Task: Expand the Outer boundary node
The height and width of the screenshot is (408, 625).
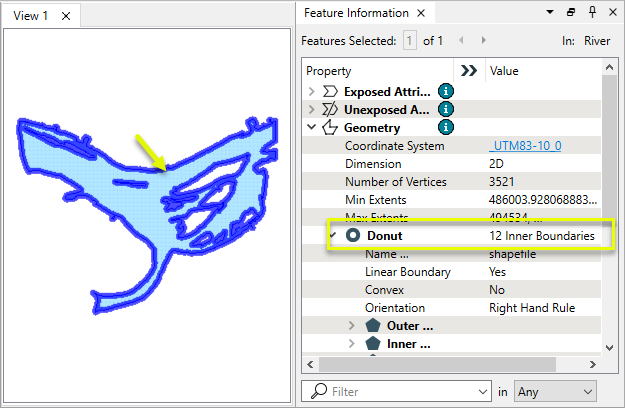Action: [352, 326]
